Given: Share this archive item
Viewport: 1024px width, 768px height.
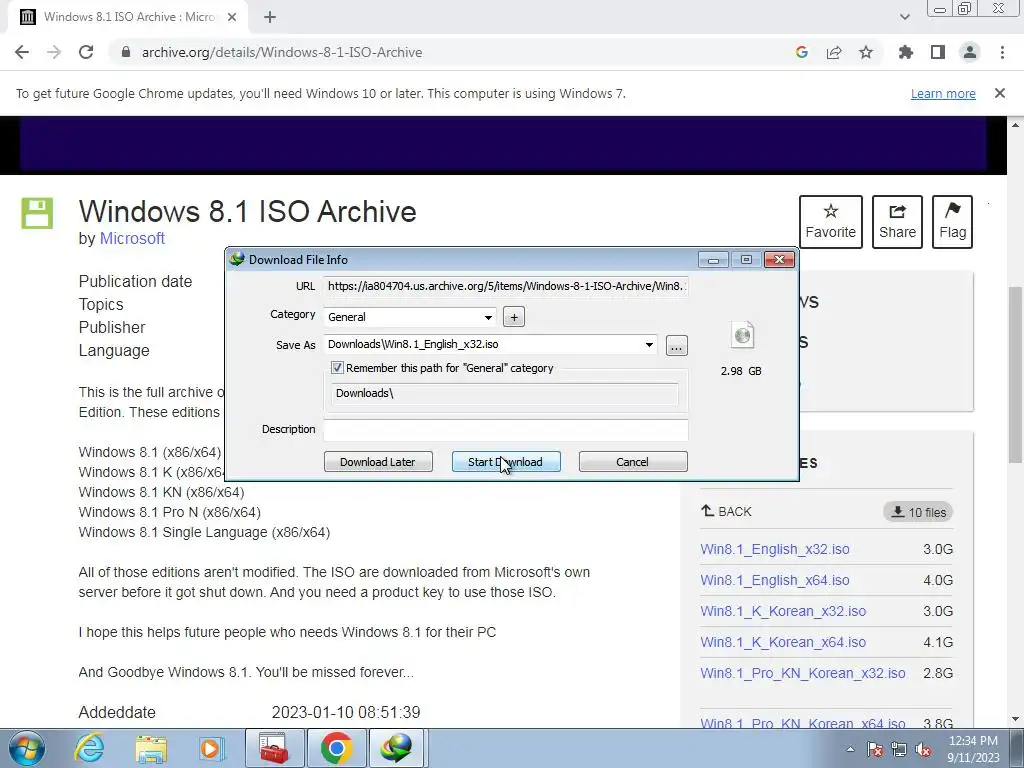Looking at the screenshot, I should (897, 222).
